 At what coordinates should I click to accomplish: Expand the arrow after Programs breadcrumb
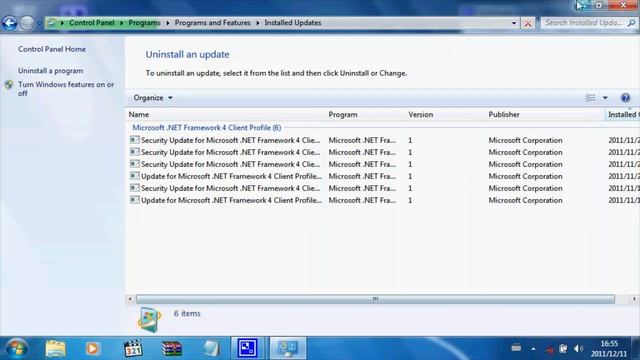pos(167,23)
